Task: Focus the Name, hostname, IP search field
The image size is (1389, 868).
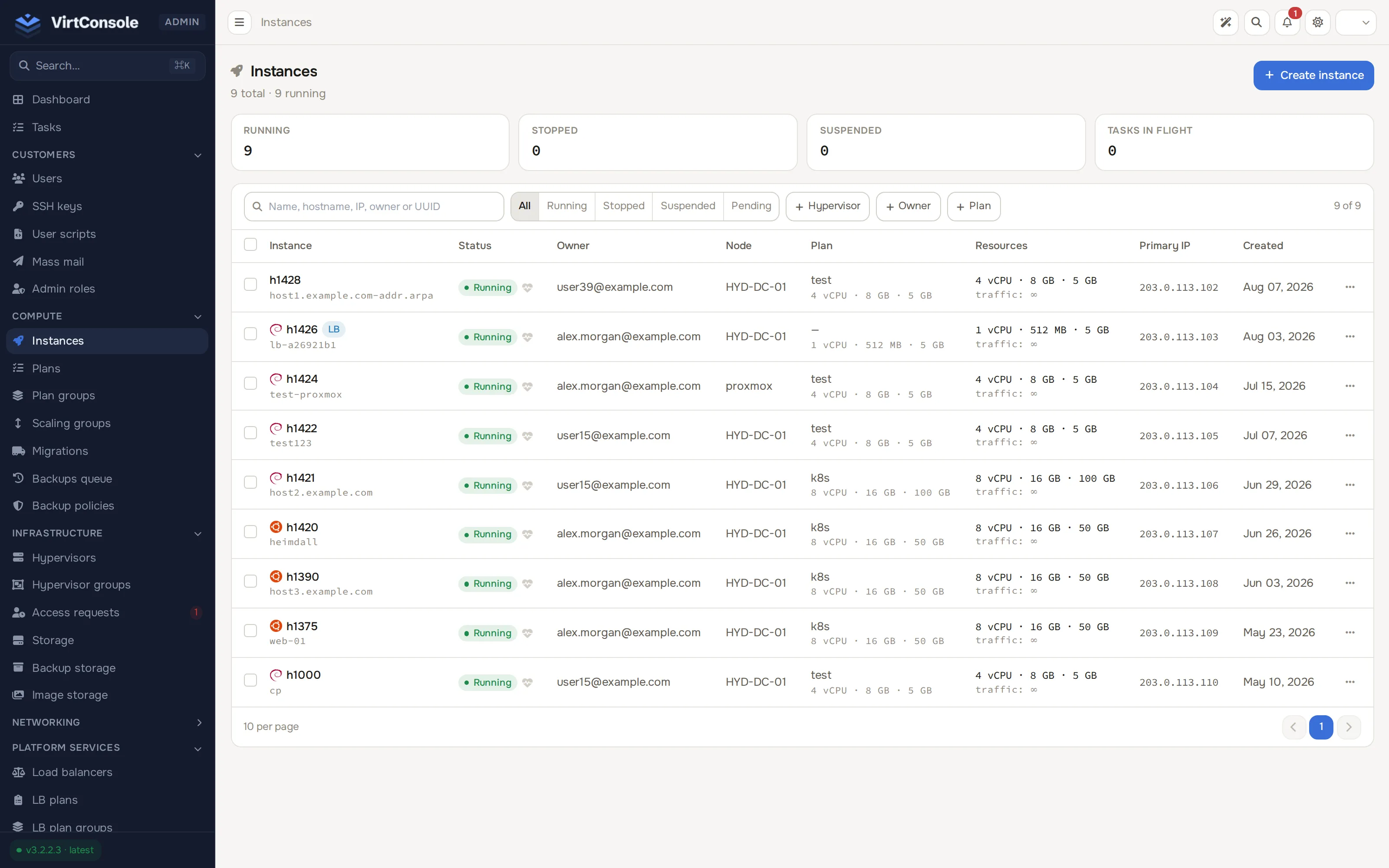Action: point(374,207)
